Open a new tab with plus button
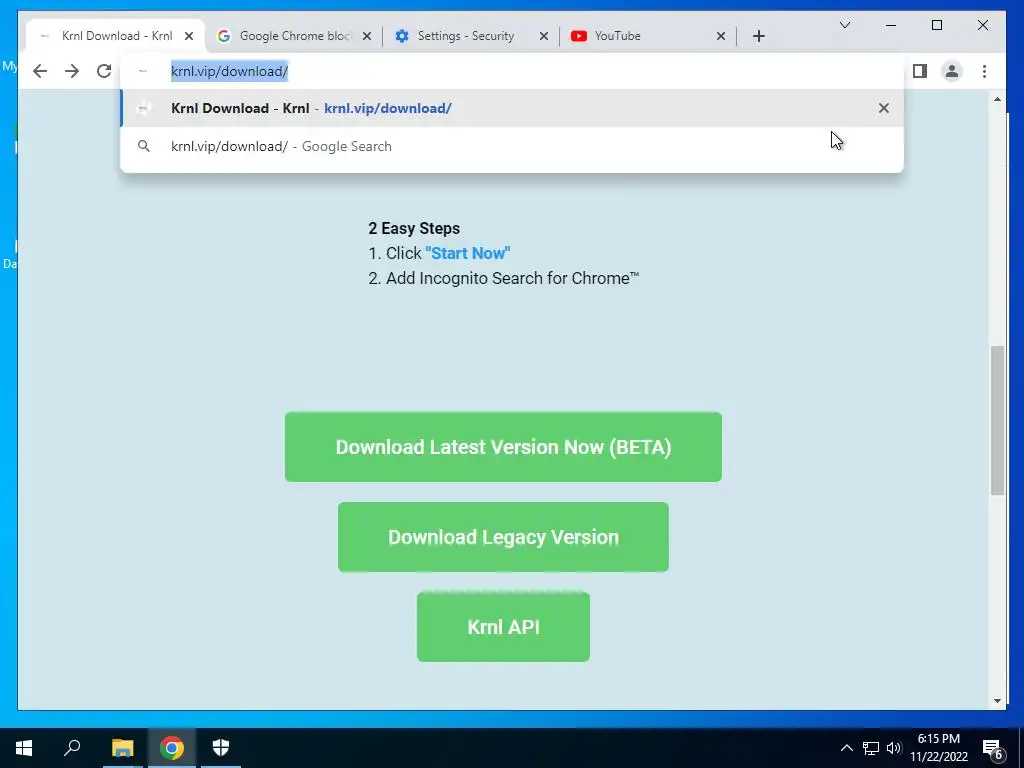 (758, 36)
